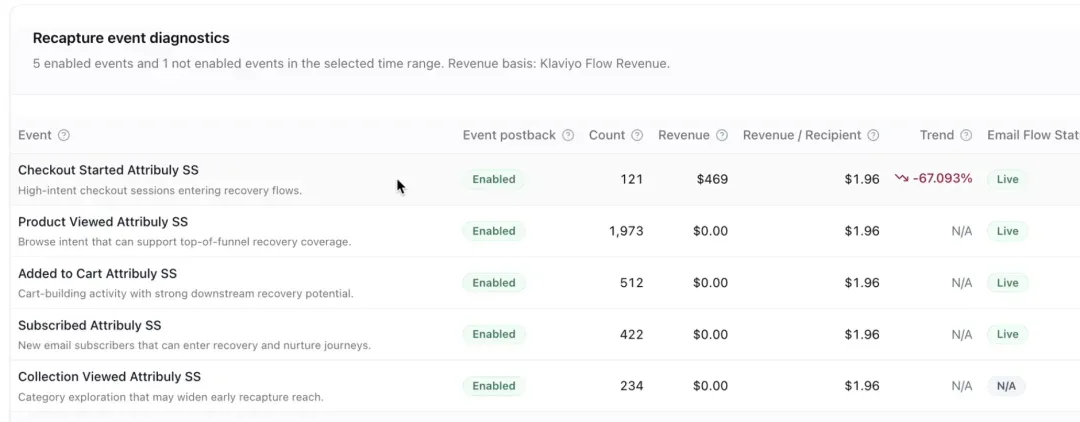Open the Count column help tooltip icon
The height and width of the screenshot is (422, 1080).
637,135
